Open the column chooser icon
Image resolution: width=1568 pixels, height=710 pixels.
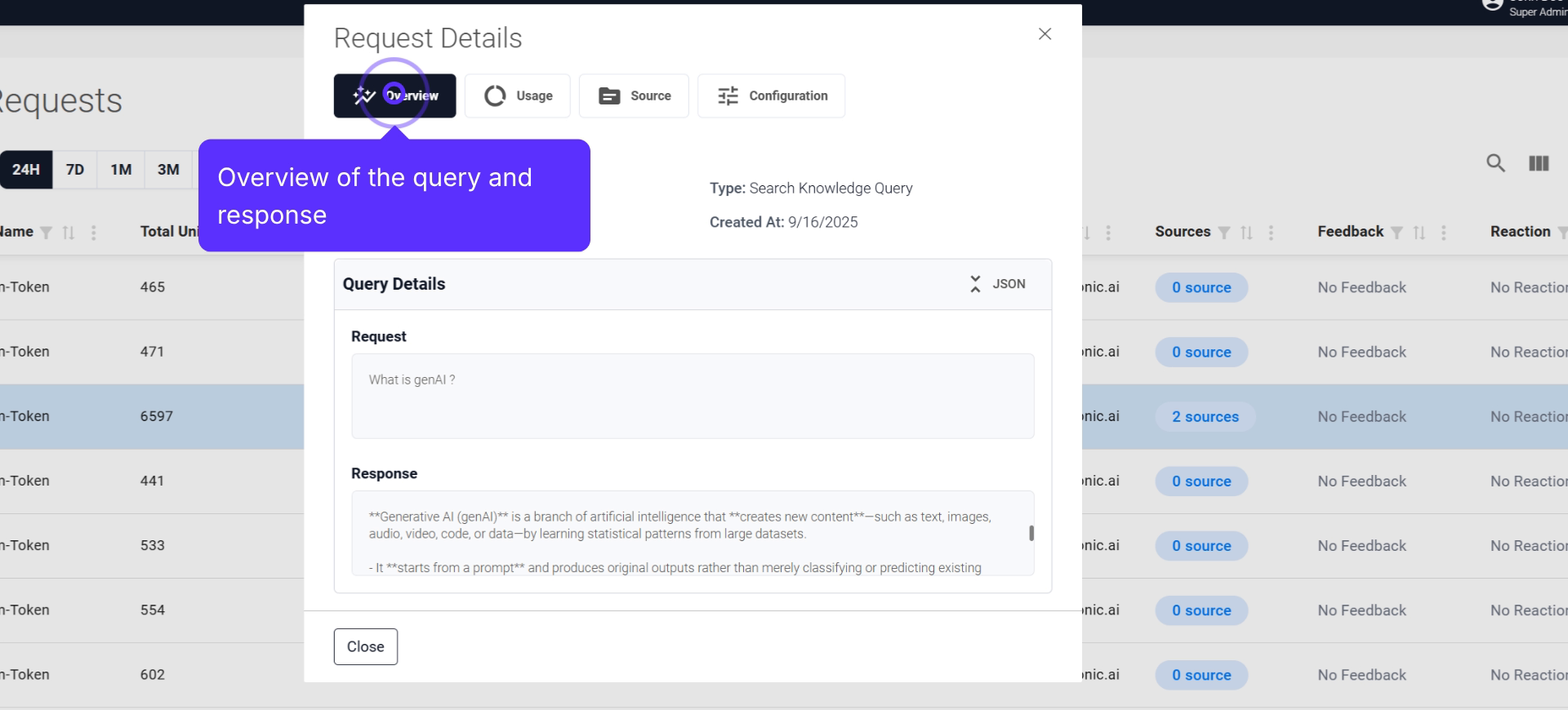tap(1539, 163)
